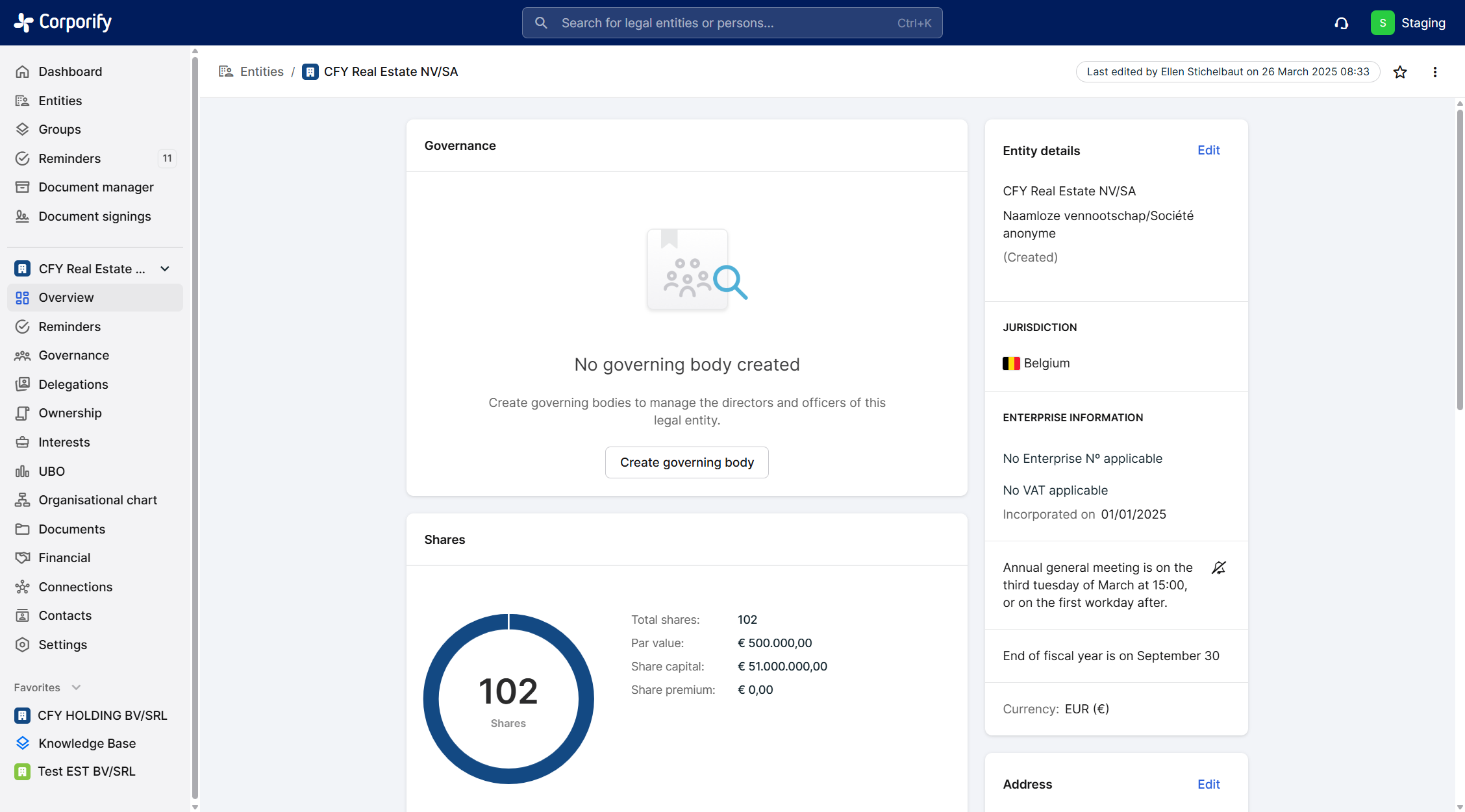Collapse the Favorites list
The height and width of the screenshot is (812, 1465).
coord(76,687)
